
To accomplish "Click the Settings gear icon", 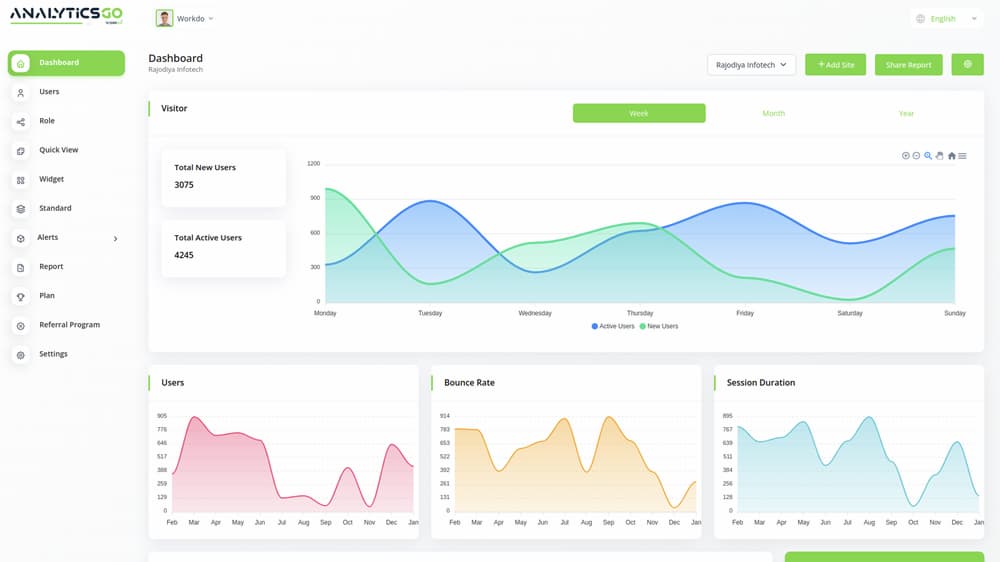I will pyautogui.click(x=20, y=355).
